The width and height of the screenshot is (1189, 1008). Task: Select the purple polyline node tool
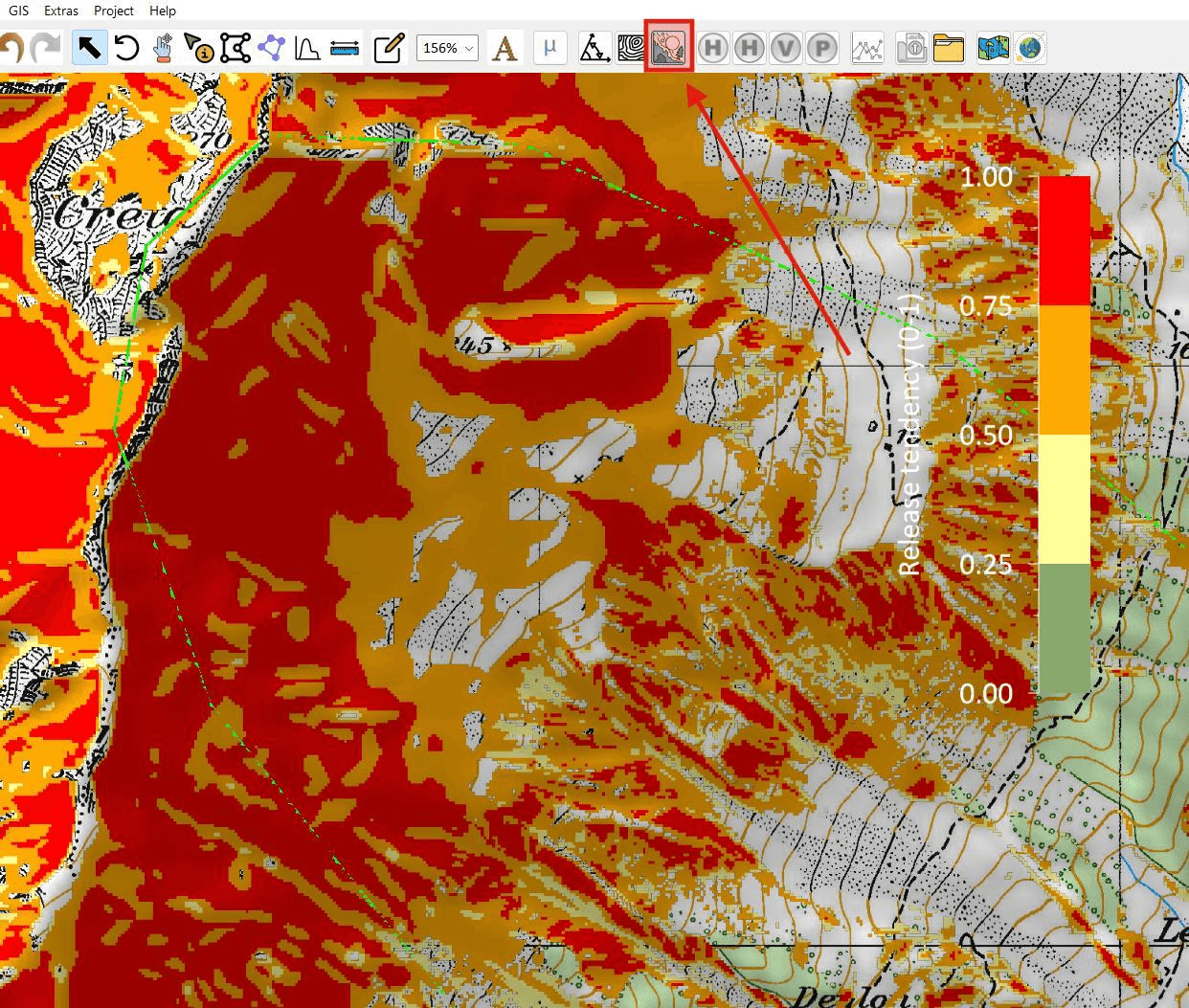pyautogui.click(x=272, y=47)
